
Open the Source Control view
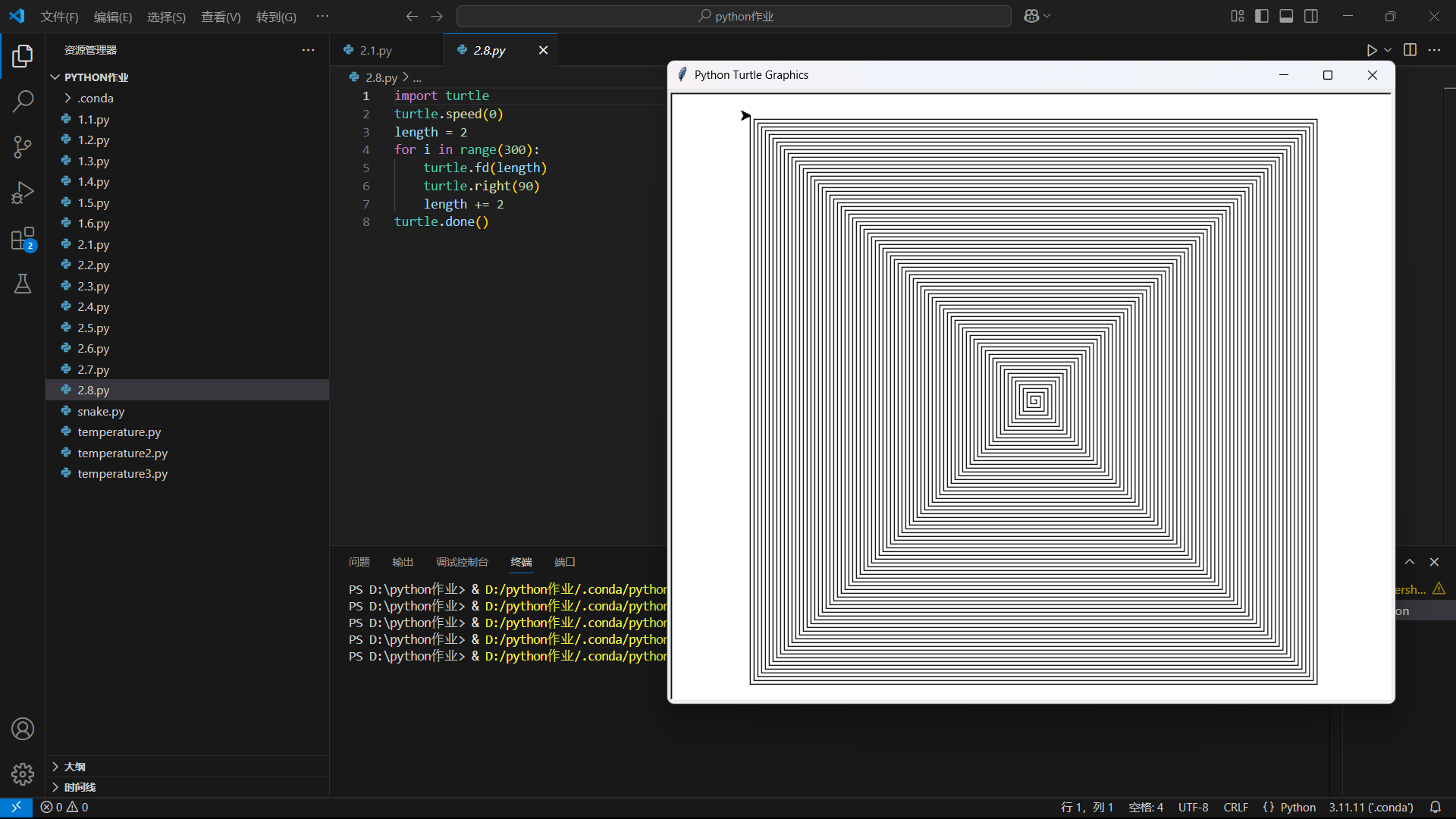pos(23,147)
